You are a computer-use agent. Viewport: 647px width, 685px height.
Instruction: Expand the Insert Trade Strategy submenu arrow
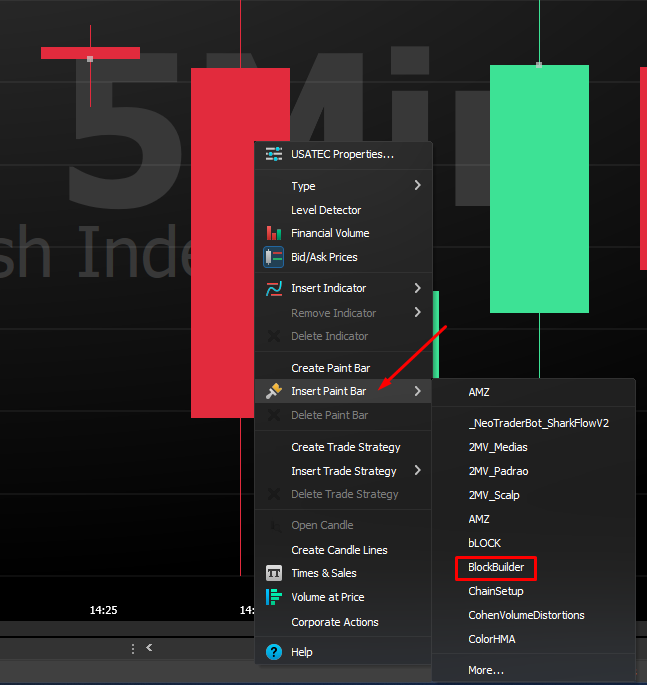(x=417, y=471)
